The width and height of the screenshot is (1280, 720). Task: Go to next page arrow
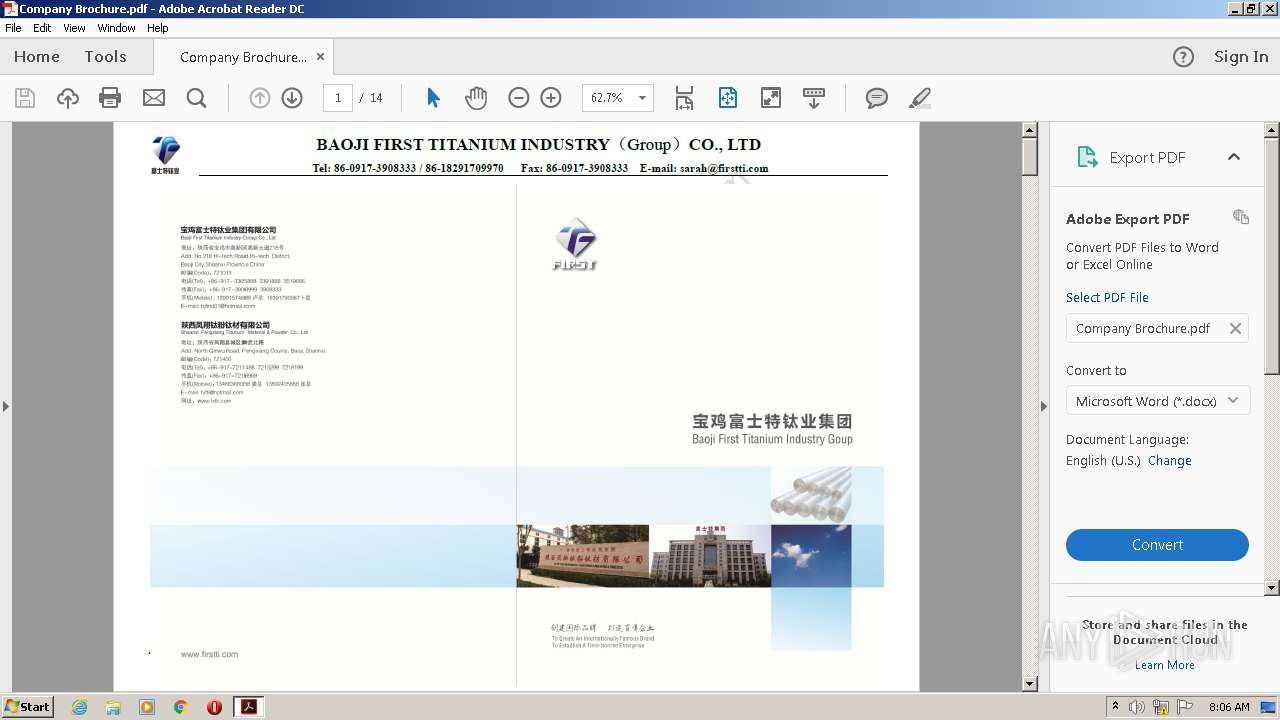tap(292, 98)
